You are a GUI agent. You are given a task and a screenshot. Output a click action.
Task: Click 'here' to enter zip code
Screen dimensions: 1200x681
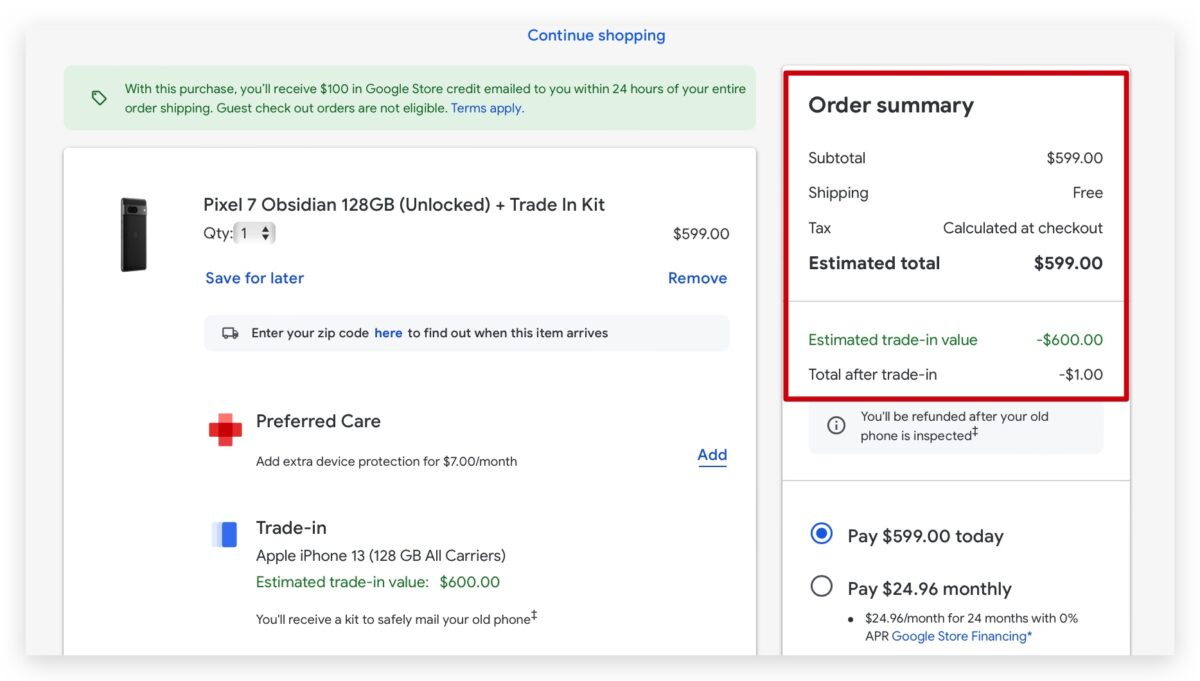[388, 333]
